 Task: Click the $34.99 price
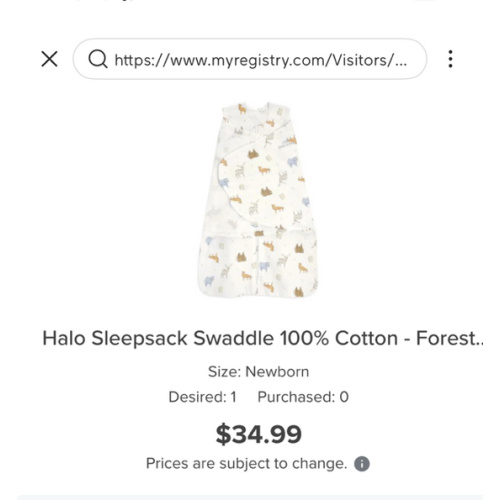[x=259, y=434]
